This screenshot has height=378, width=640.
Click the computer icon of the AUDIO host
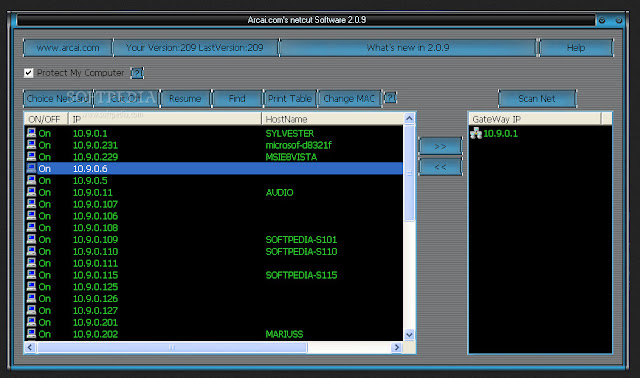[x=31, y=192]
